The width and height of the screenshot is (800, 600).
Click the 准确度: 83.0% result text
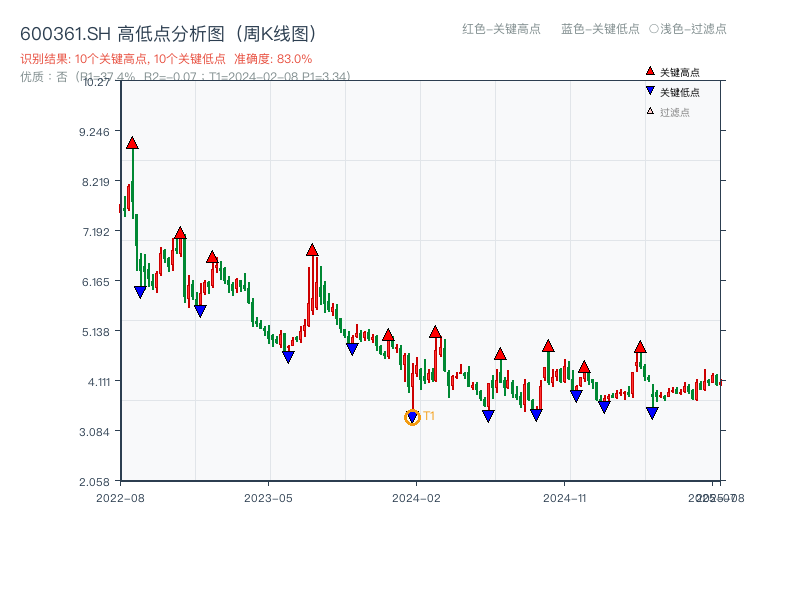(x=272, y=58)
